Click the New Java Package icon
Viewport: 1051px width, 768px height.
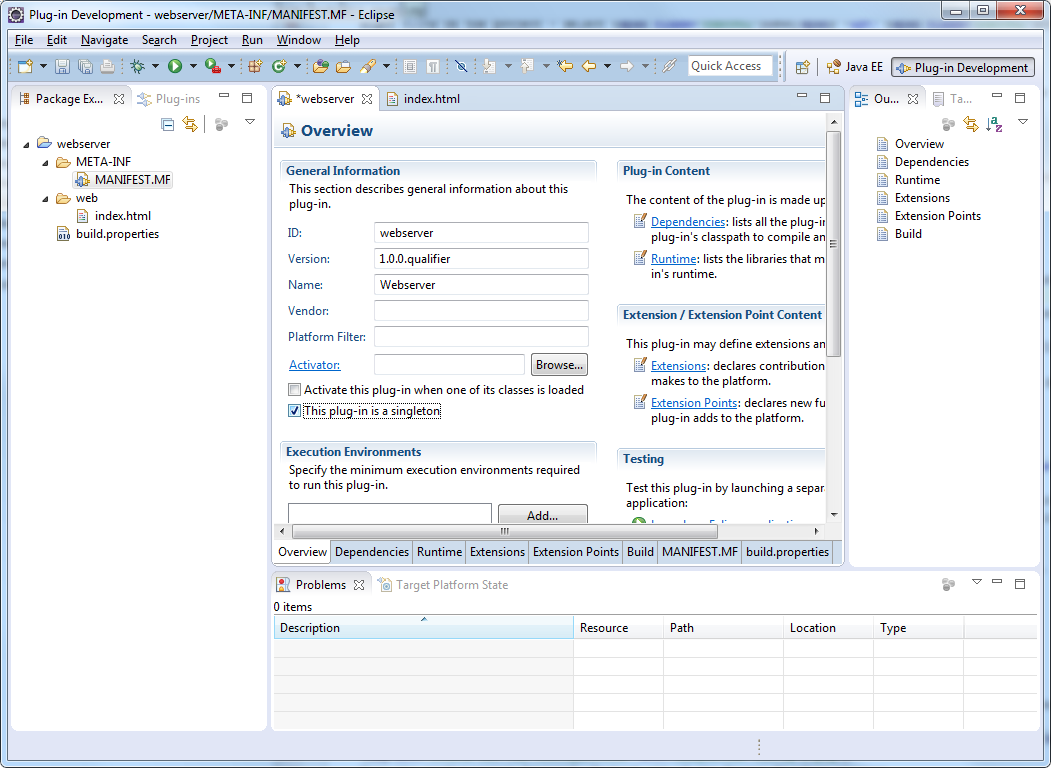[x=255, y=66]
